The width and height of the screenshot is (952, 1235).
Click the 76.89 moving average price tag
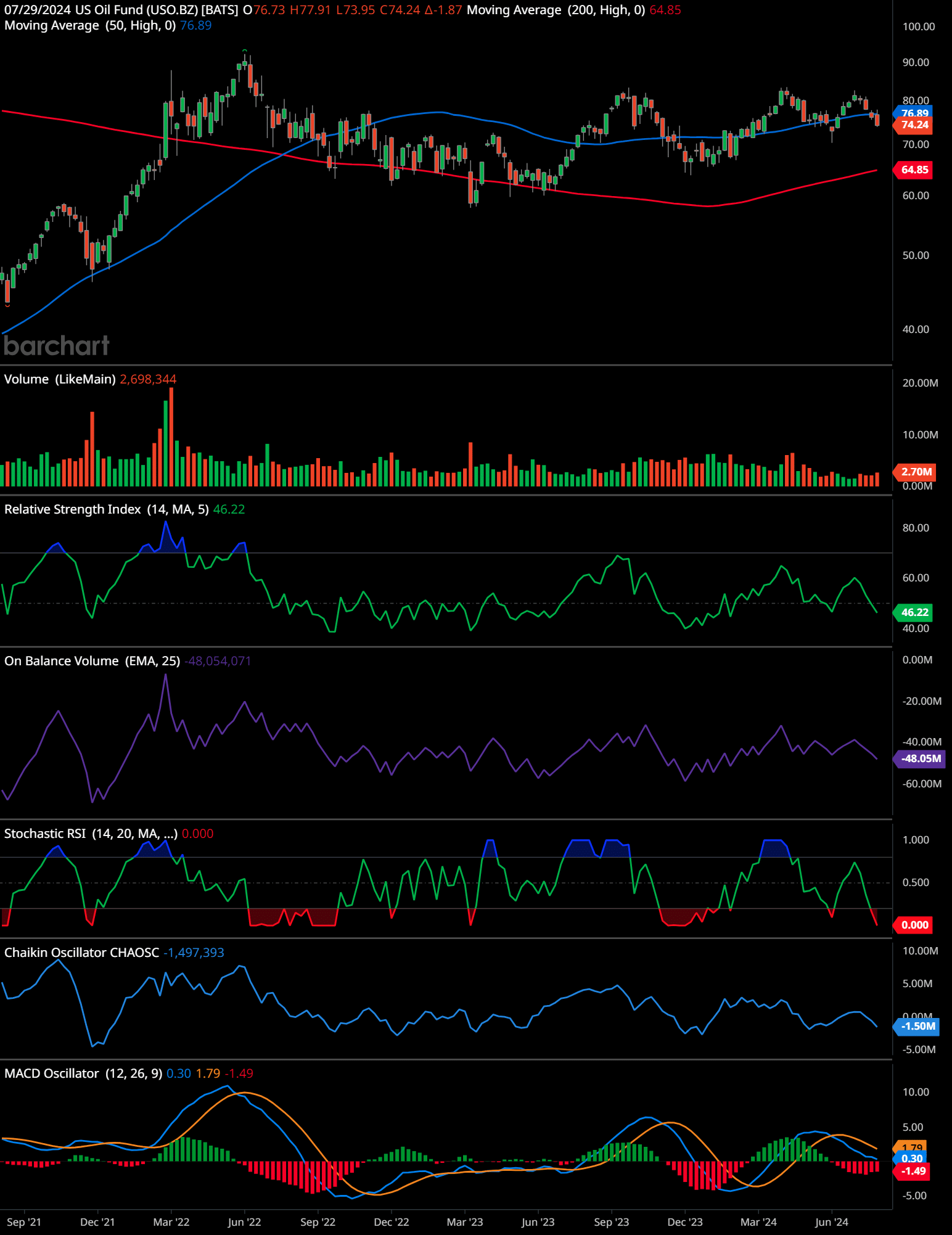click(914, 113)
